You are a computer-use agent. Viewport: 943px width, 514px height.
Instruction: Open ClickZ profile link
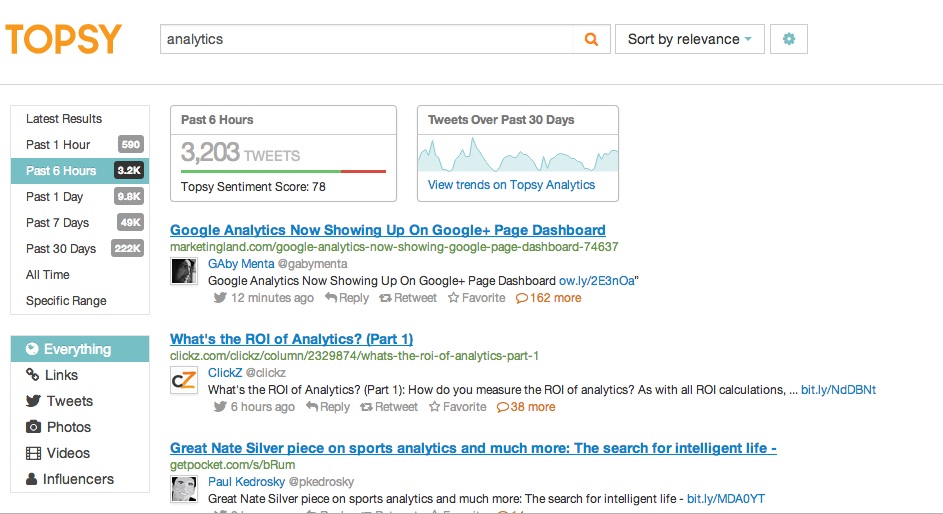click(225, 373)
